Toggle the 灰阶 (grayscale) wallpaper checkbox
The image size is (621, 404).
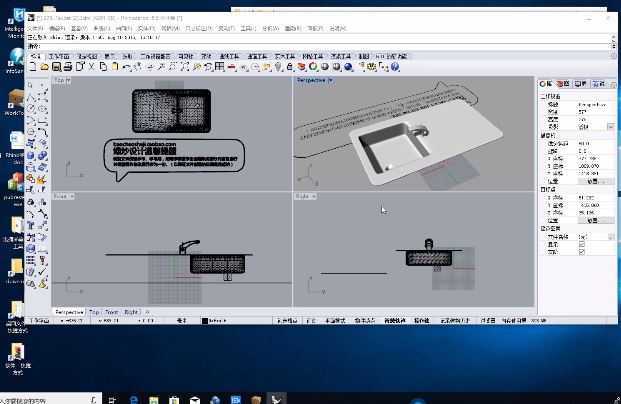(x=581, y=252)
